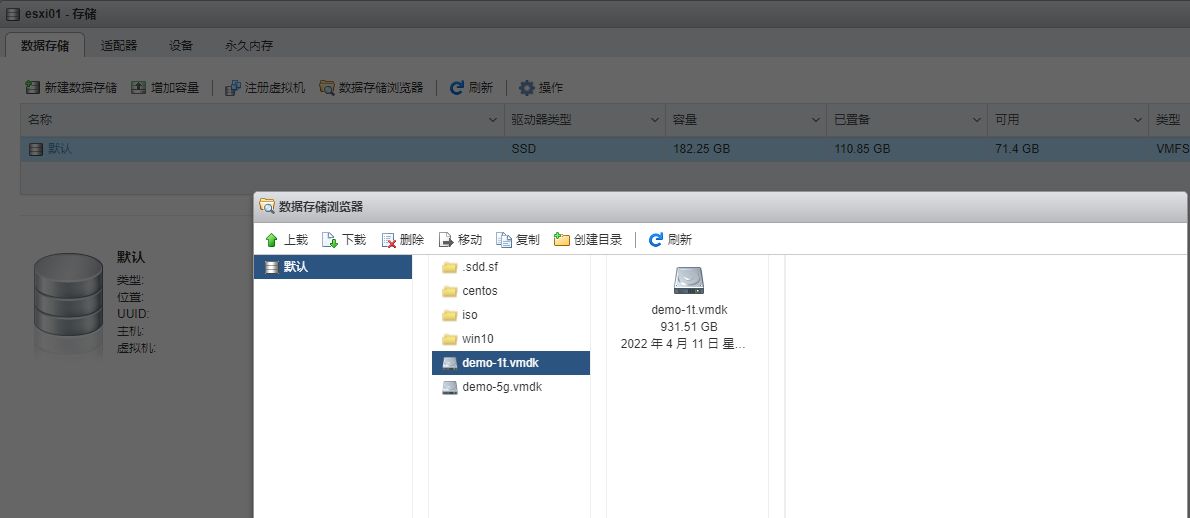The width and height of the screenshot is (1190, 518).
Task: Click the 数据存储浏览器 dialog title text
Action: click(x=321, y=206)
